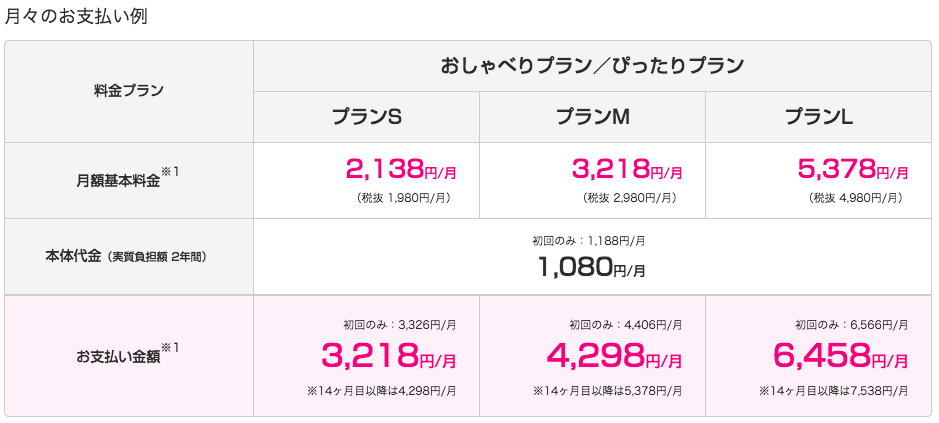Screen dimensions: 939x423
Task: Select the プランS column header
Action: click(366, 117)
